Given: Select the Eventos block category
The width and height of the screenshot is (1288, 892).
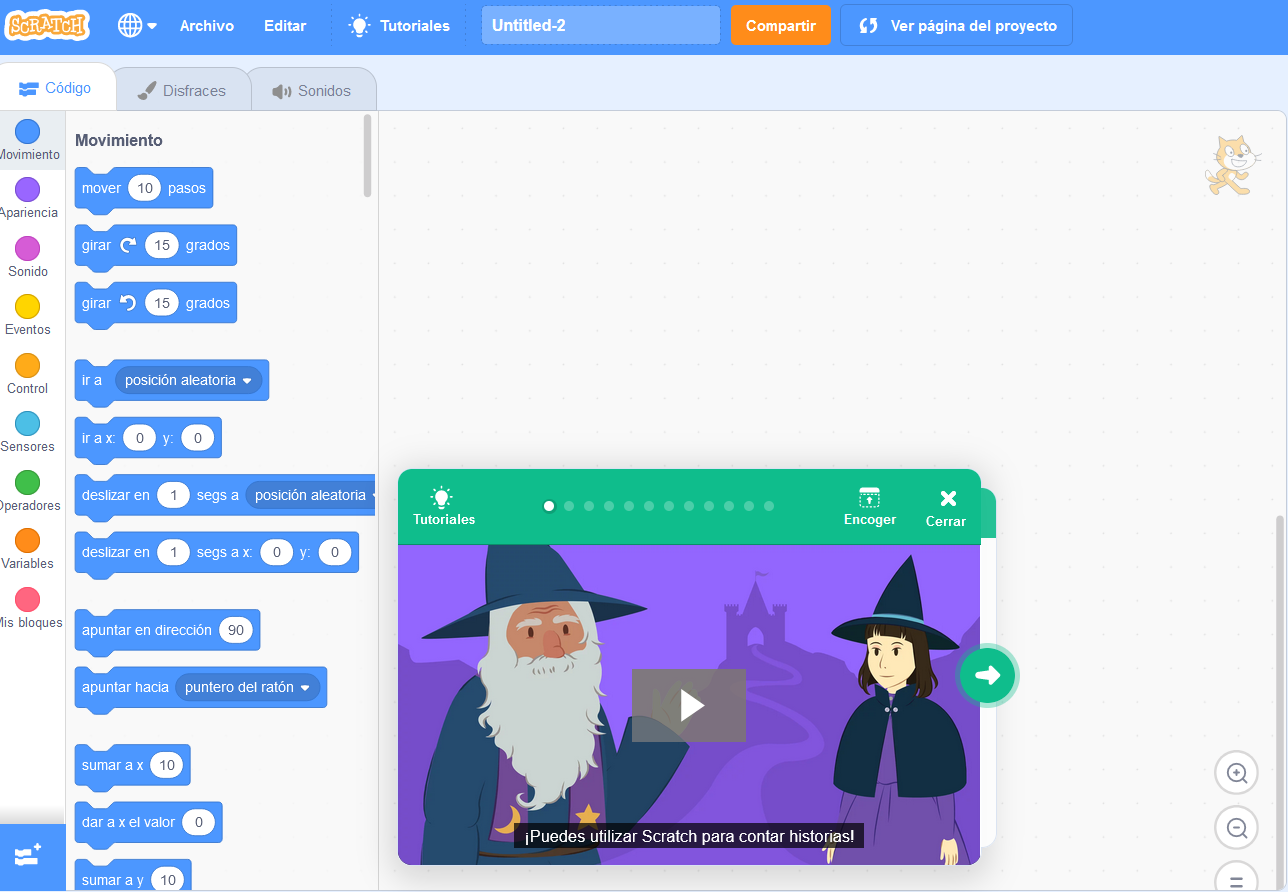Looking at the screenshot, I should pos(30,313).
